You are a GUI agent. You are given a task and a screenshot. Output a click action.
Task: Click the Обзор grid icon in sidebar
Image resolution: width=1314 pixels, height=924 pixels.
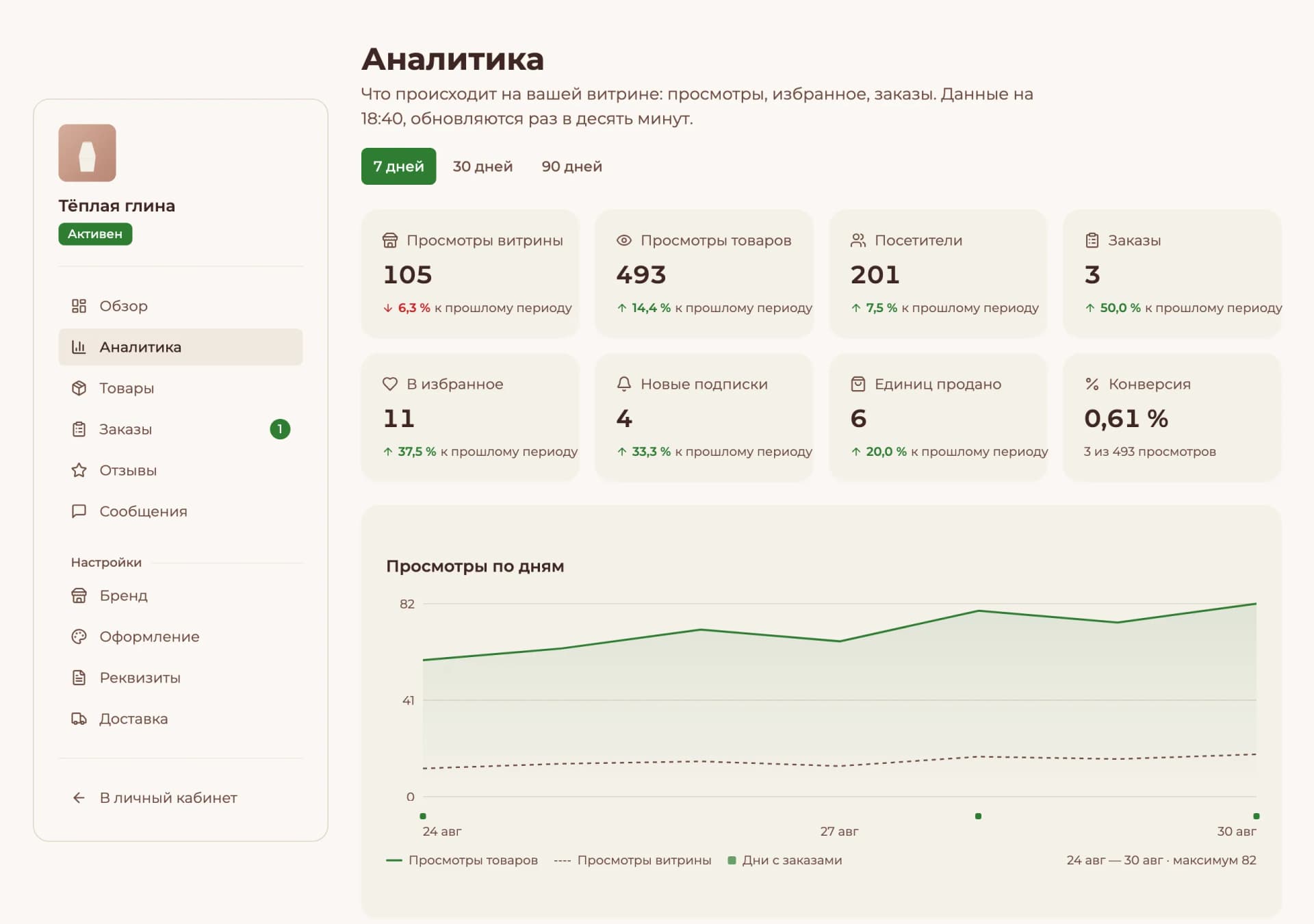pyautogui.click(x=79, y=306)
